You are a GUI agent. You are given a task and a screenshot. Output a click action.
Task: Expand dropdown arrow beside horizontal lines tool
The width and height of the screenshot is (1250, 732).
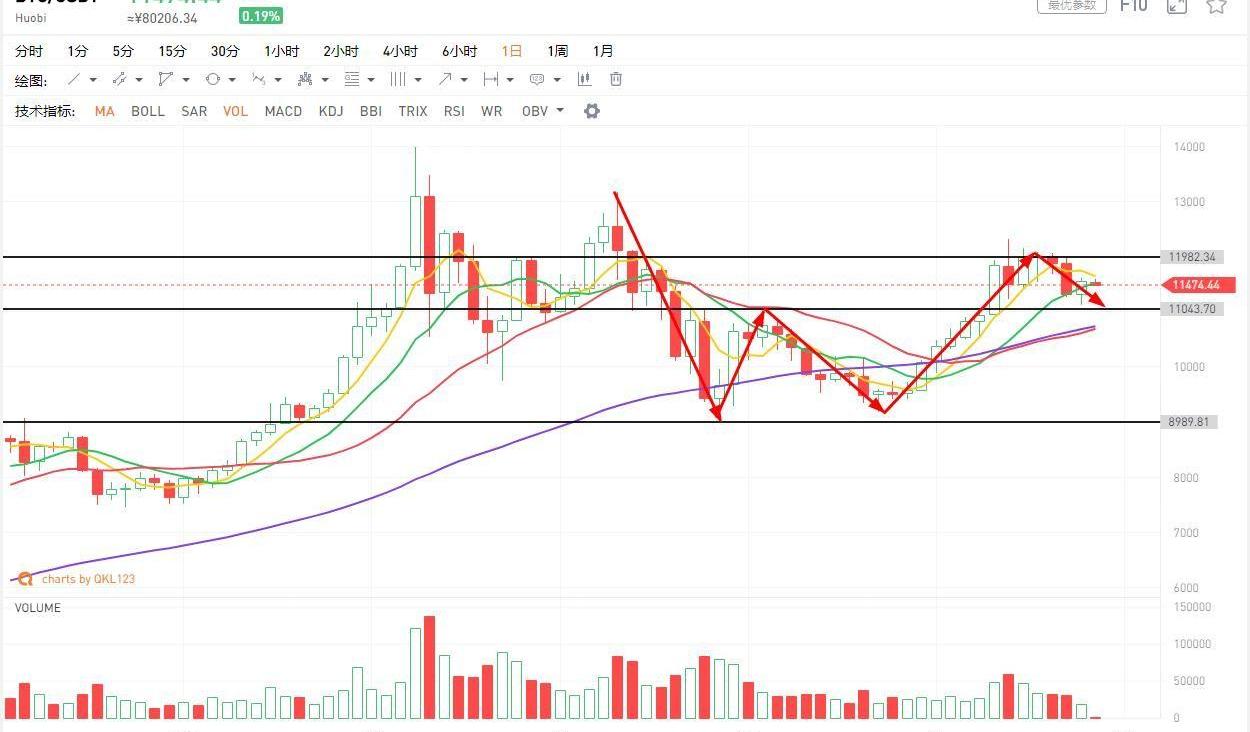(x=371, y=80)
